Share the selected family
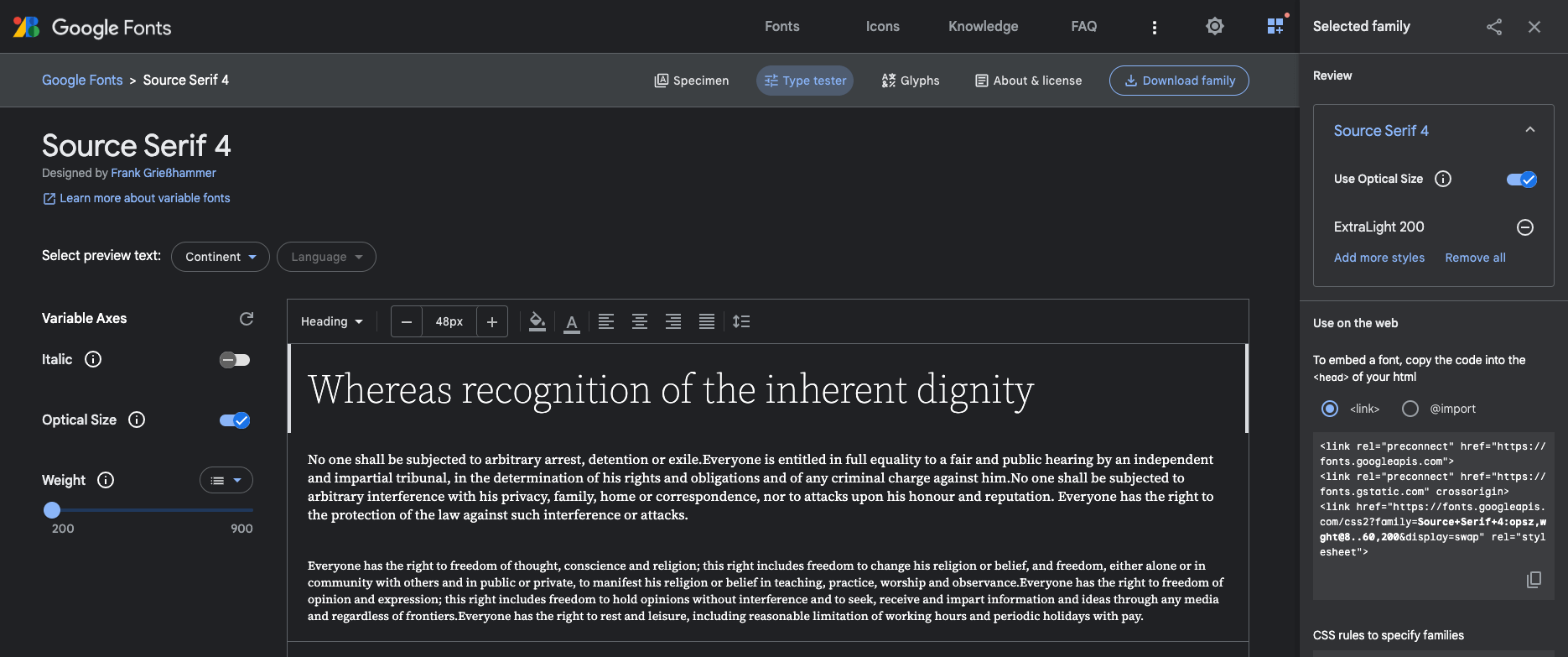This screenshot has width=1568, height=657. pos(1494,27)
